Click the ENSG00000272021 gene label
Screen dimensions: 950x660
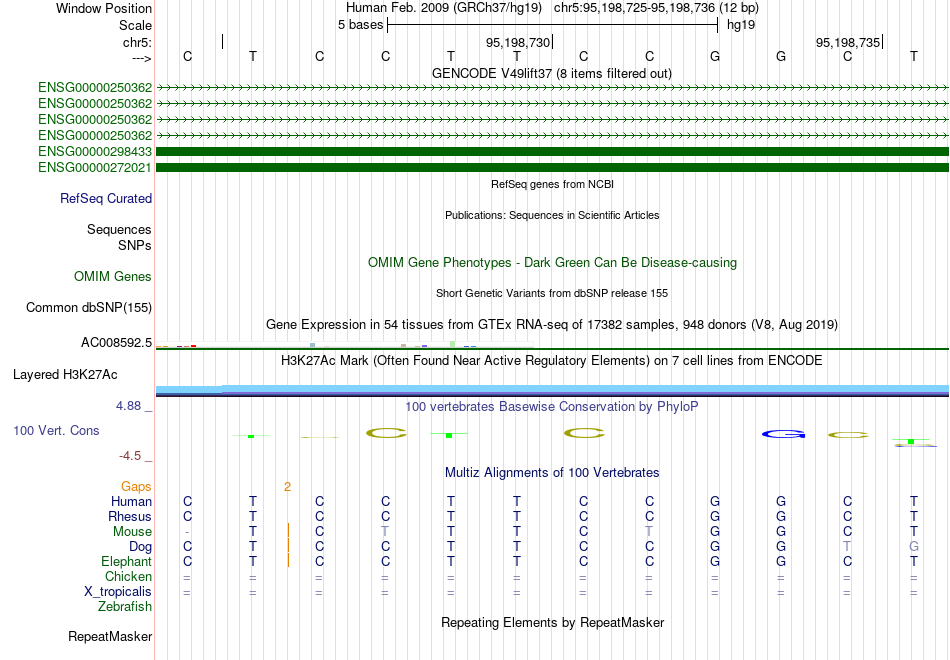click(x=95, y=167)
